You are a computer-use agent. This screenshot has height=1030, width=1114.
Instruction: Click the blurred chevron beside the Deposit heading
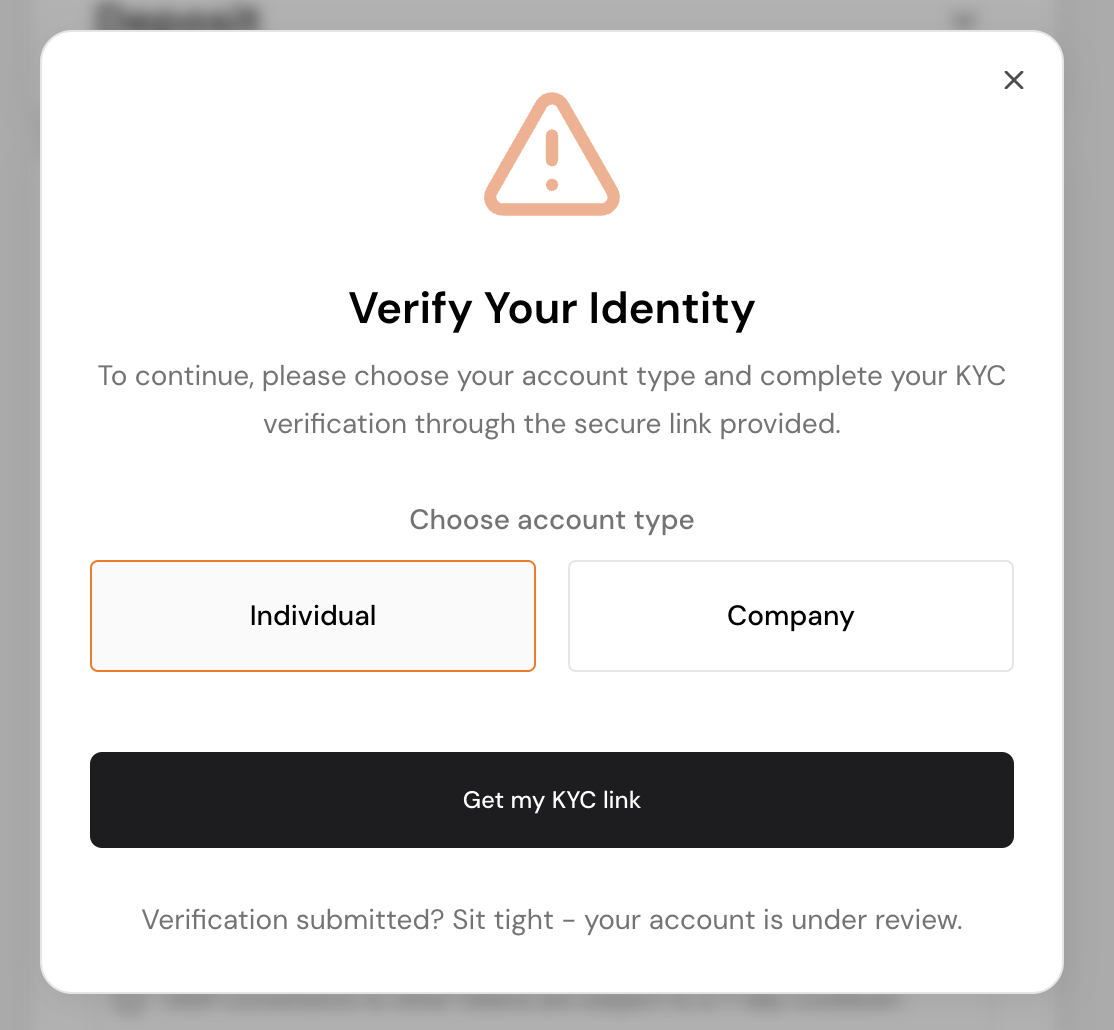point(963,18)
